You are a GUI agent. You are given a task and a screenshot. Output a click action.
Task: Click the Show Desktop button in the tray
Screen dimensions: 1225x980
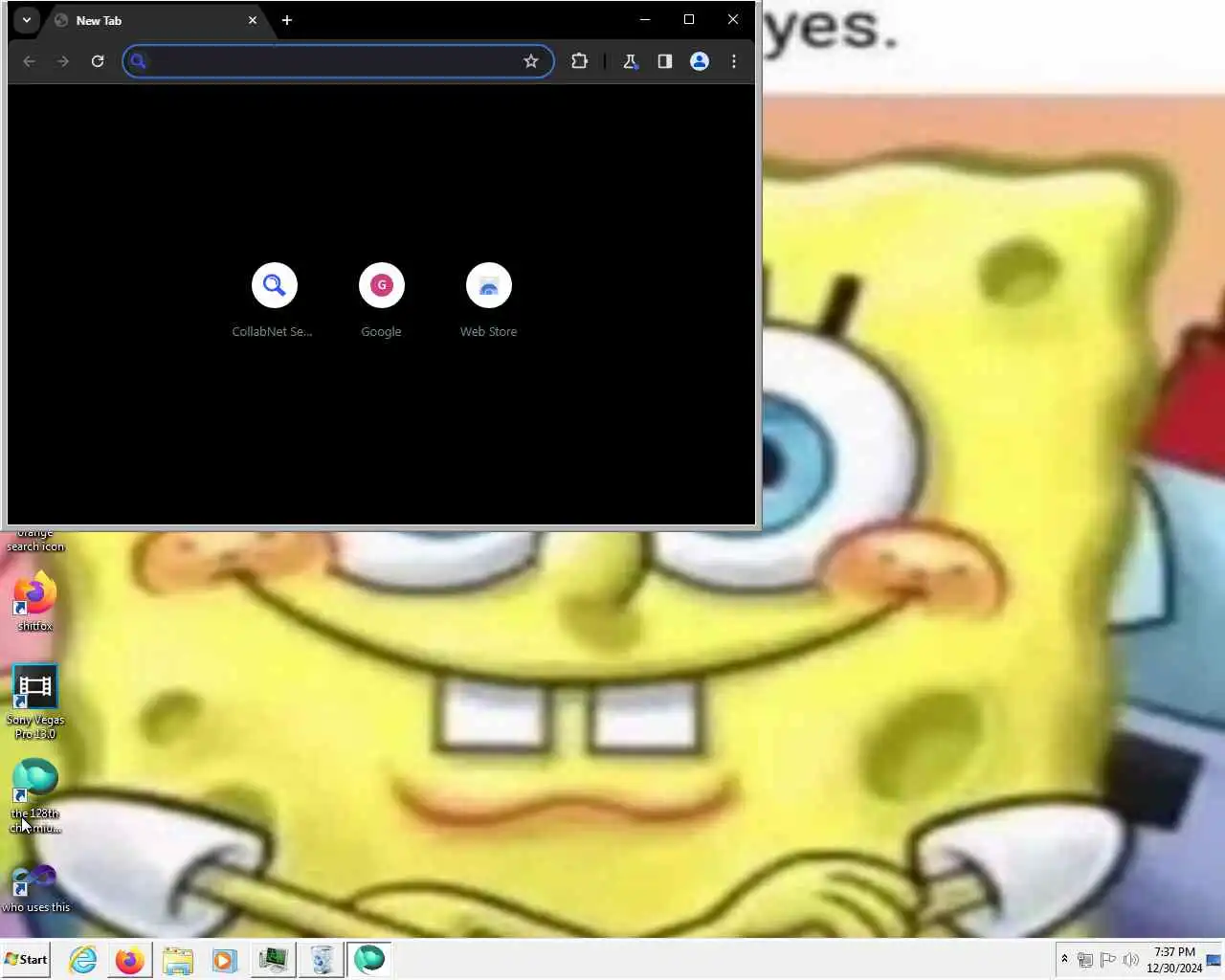[x=1215, y=959]
